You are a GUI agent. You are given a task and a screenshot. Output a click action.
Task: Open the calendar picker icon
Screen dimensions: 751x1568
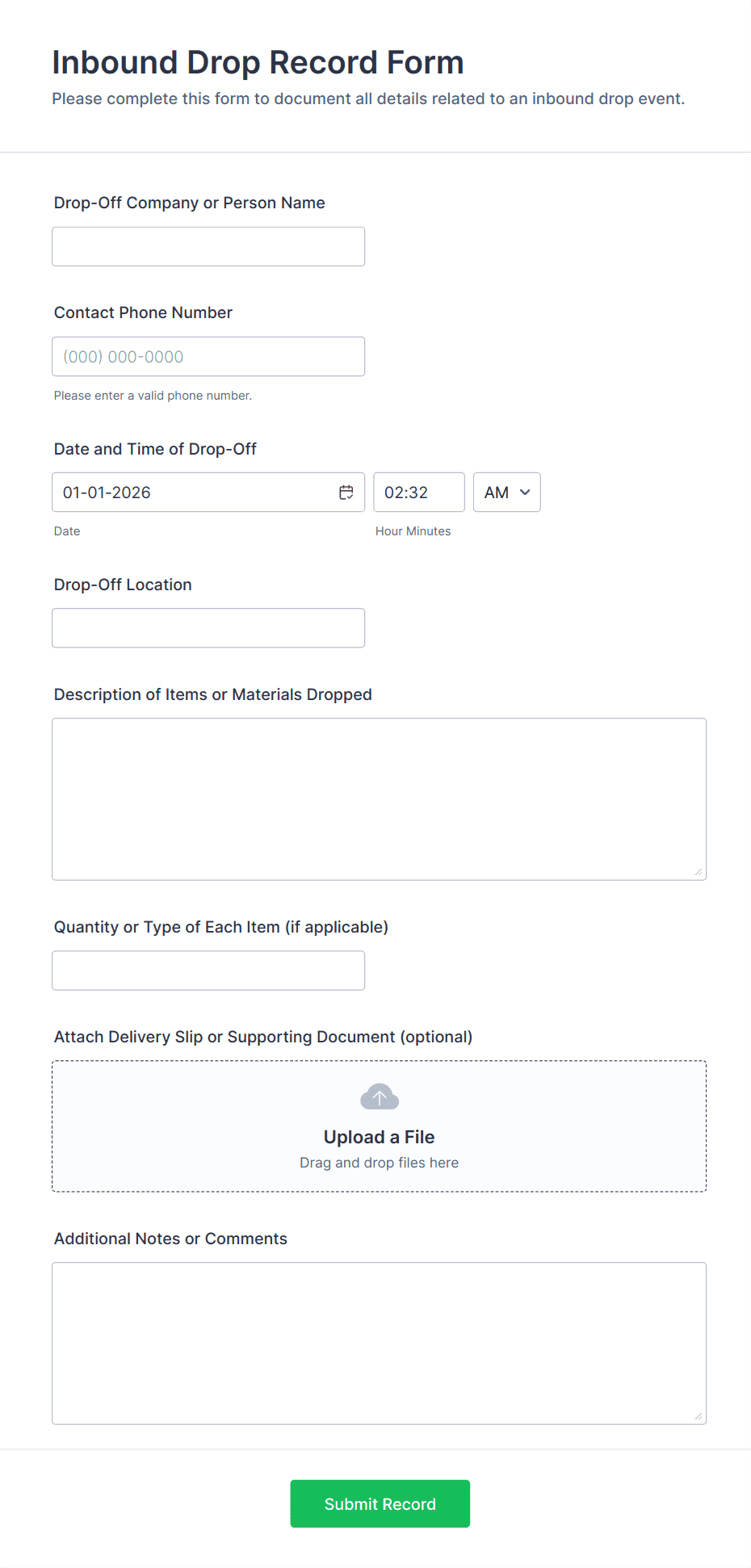click(x=346, y=493)
